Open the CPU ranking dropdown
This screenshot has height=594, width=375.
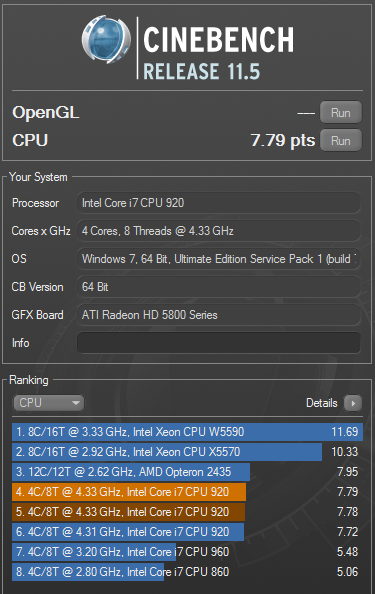point(48,403)
